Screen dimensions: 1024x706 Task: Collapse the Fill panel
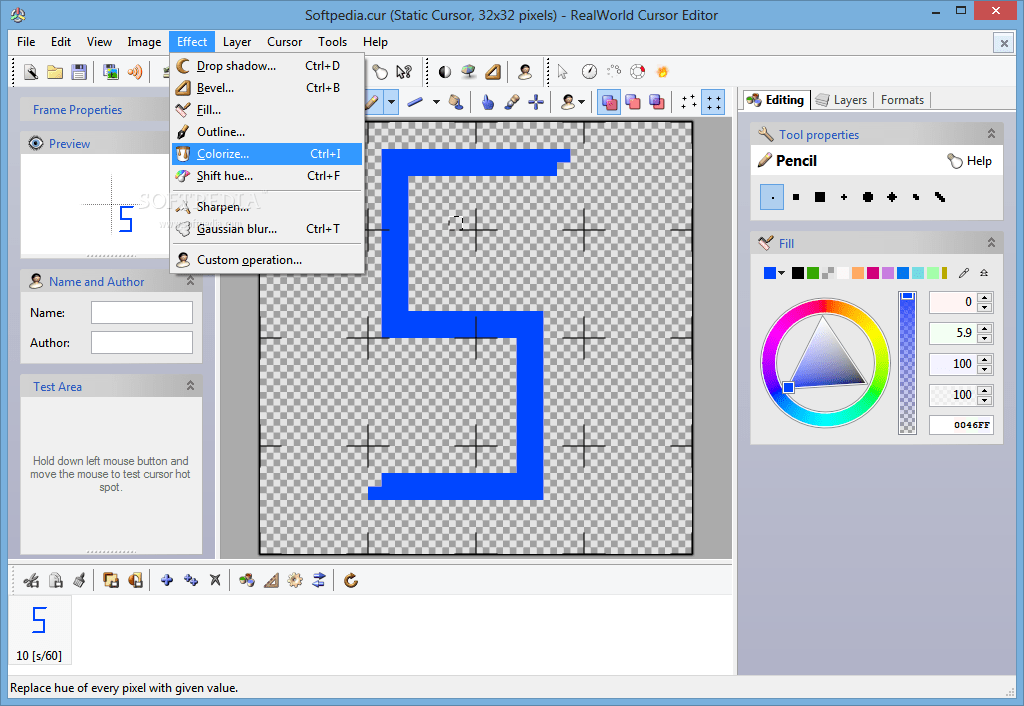point(991,242)
